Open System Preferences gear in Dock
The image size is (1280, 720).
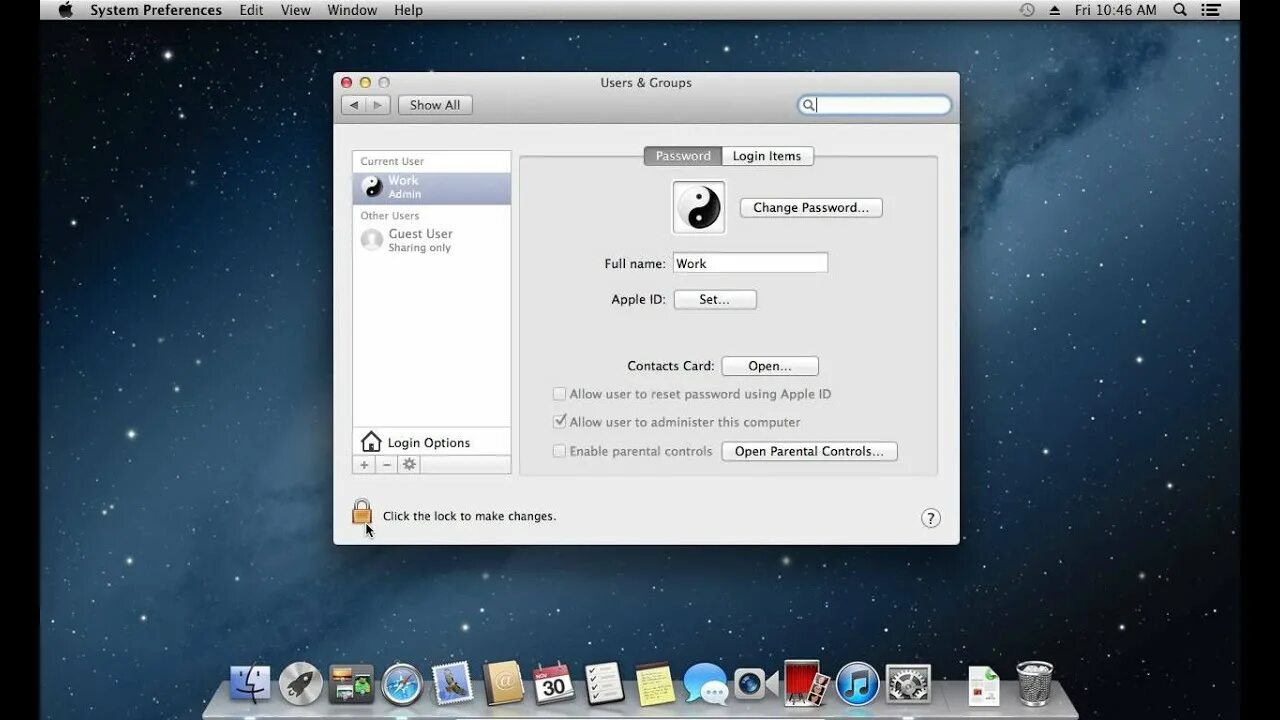pyautogui.click(x=908, y=684)
